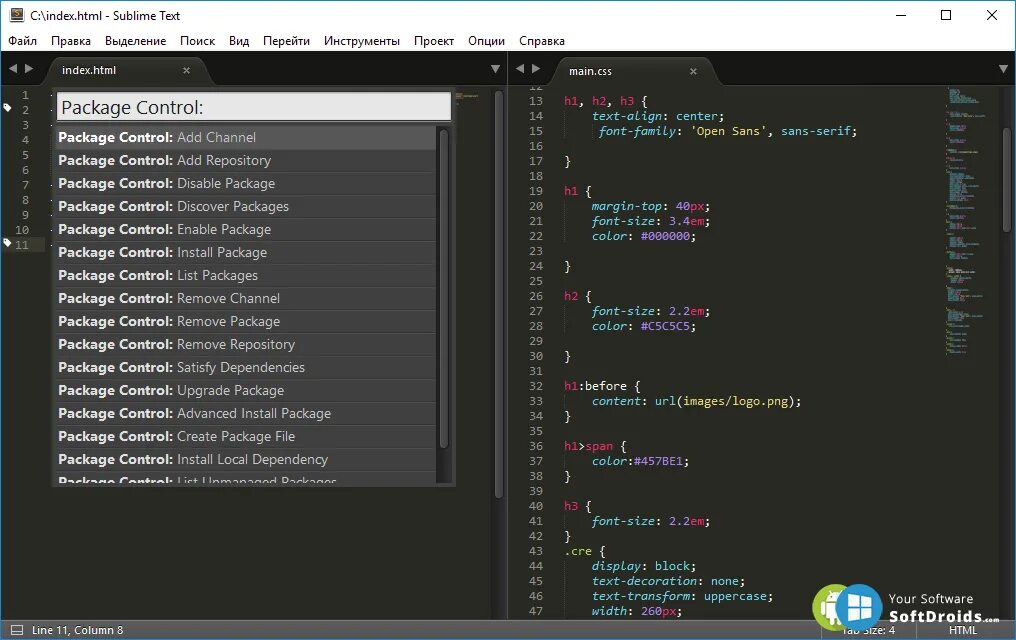
Task: Click the main.css minimap
Action: 967,220
